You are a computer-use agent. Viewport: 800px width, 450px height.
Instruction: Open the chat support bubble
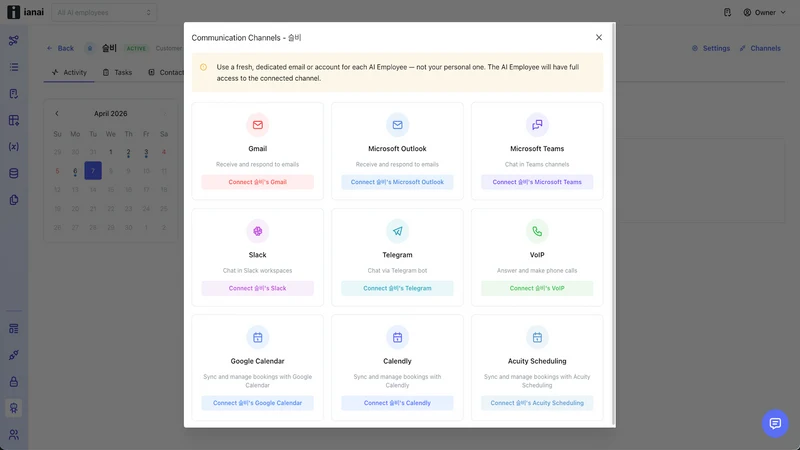775,423
